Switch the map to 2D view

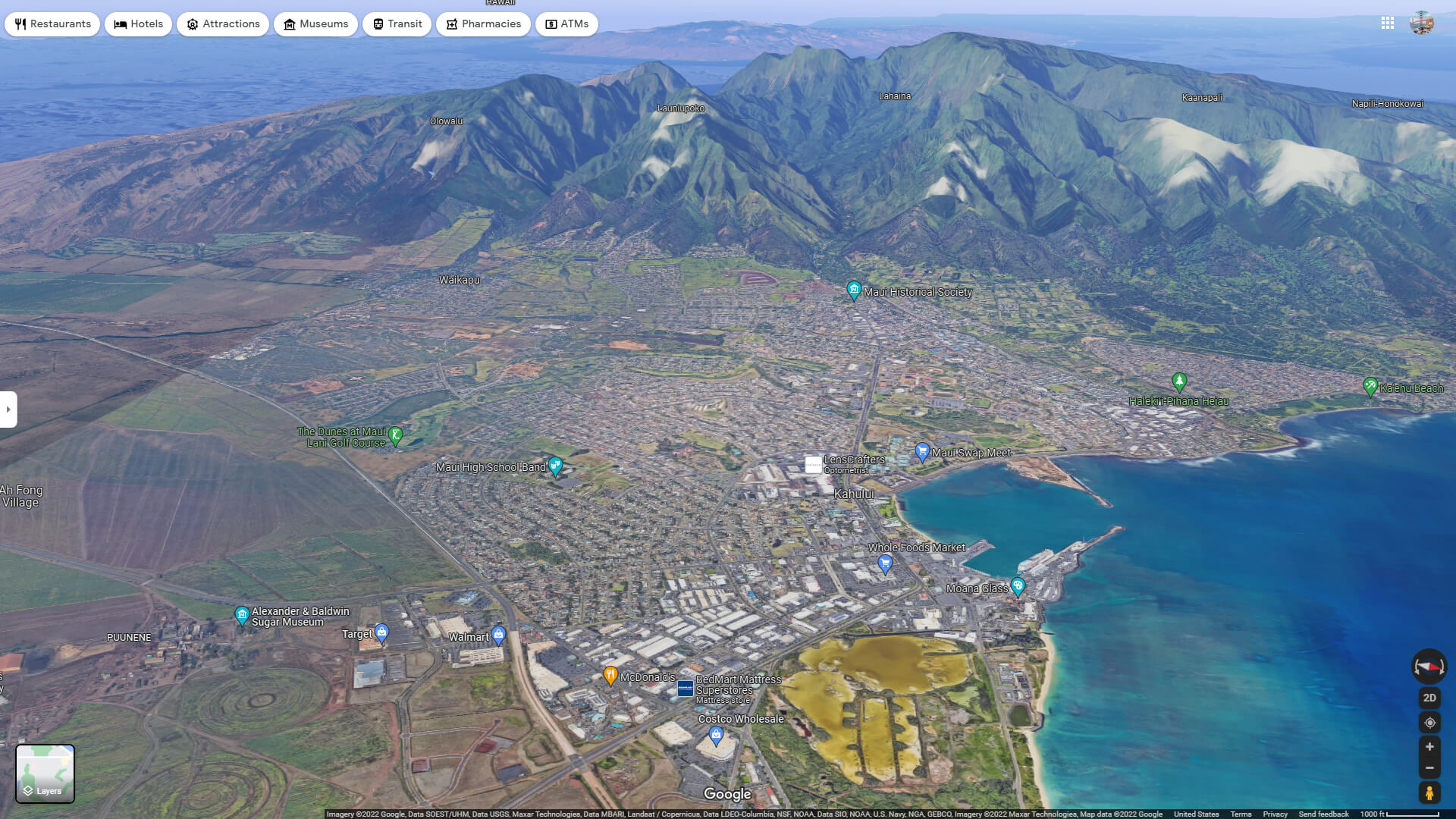(x=1429, y=697)
